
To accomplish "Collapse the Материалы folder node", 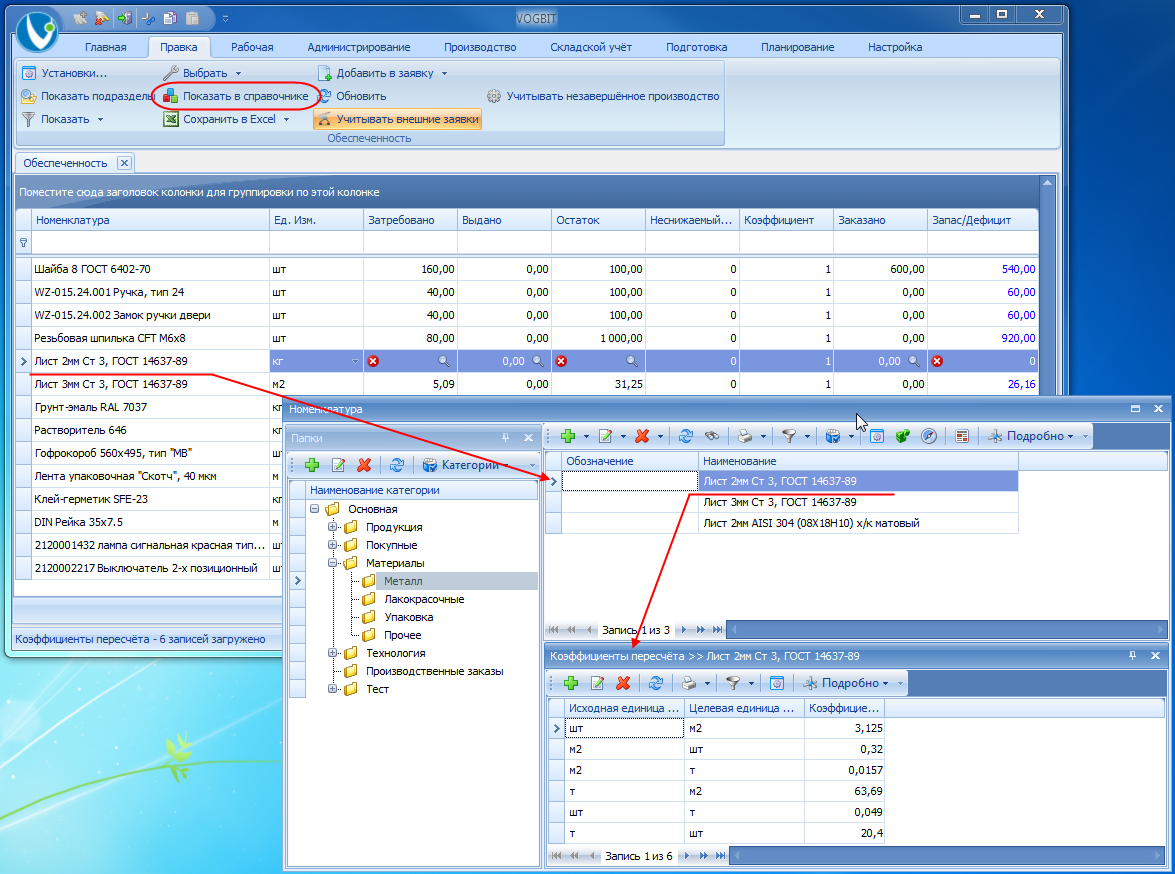I will click(332, 563).
